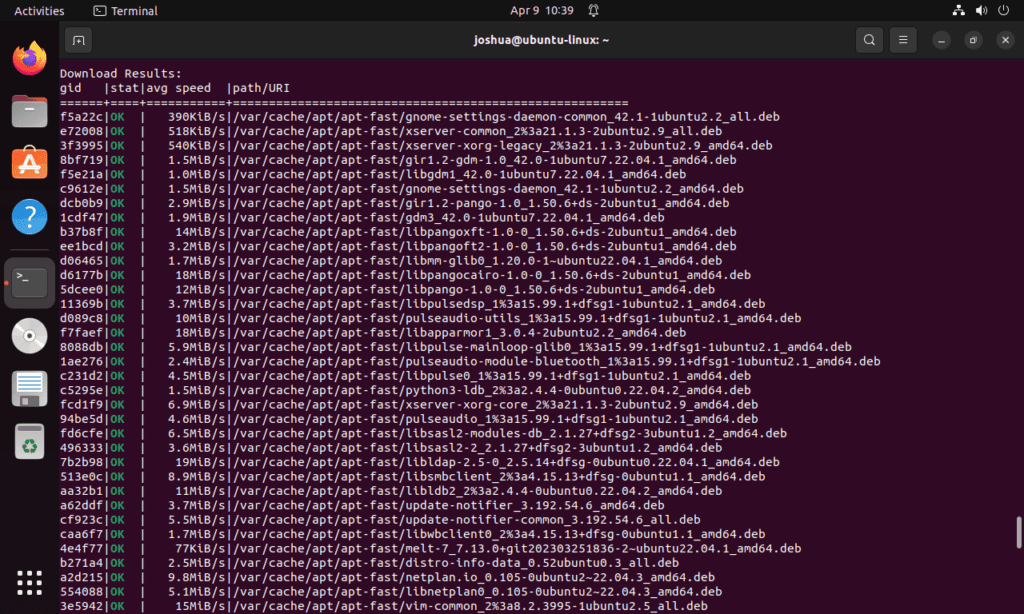This screenshot has height=614, width=1024.
Task: Open system menu via the network icon
Action: (x=957, y=11)
